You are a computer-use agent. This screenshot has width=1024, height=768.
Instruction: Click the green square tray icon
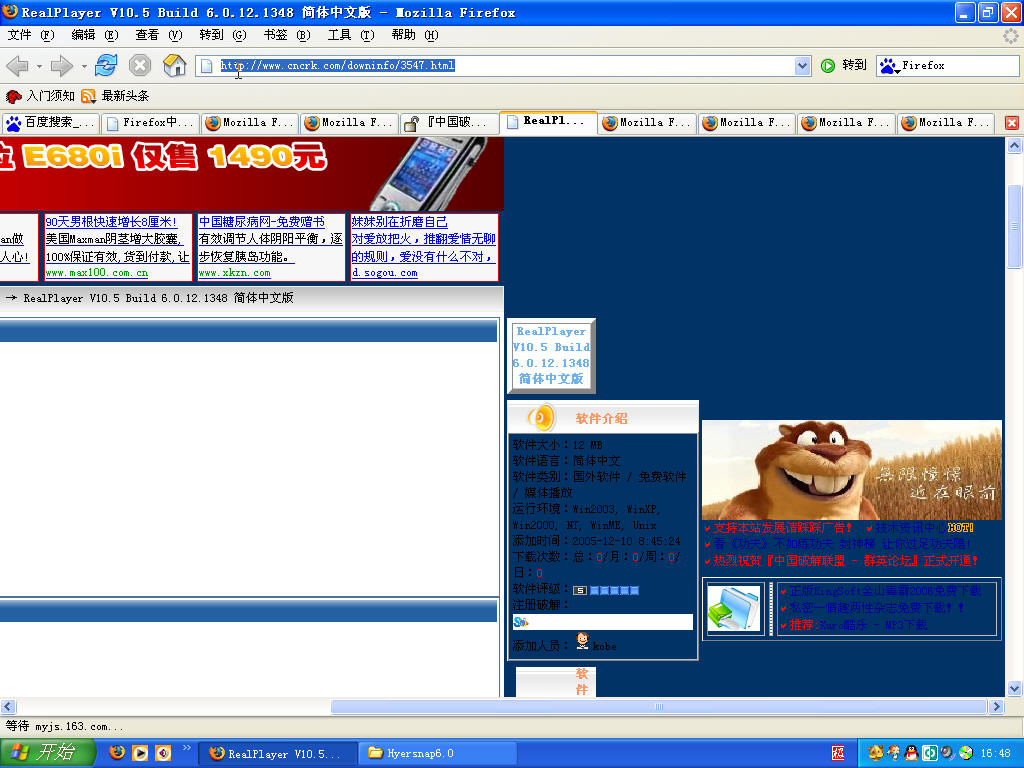[x=929, y=753]
